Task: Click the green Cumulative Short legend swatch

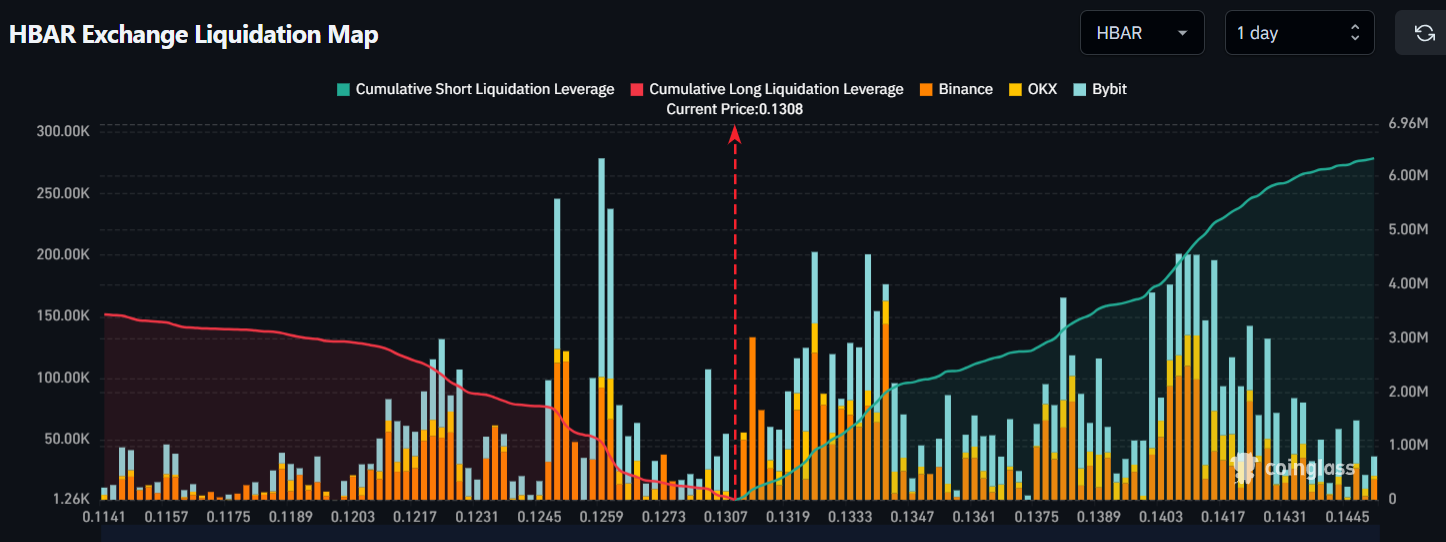Action: click(x=344, y=89)
